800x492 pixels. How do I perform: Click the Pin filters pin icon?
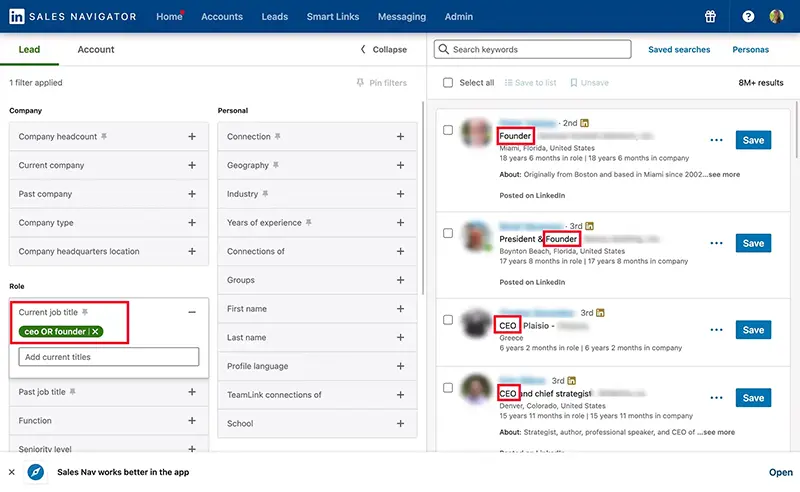(360, 83)
